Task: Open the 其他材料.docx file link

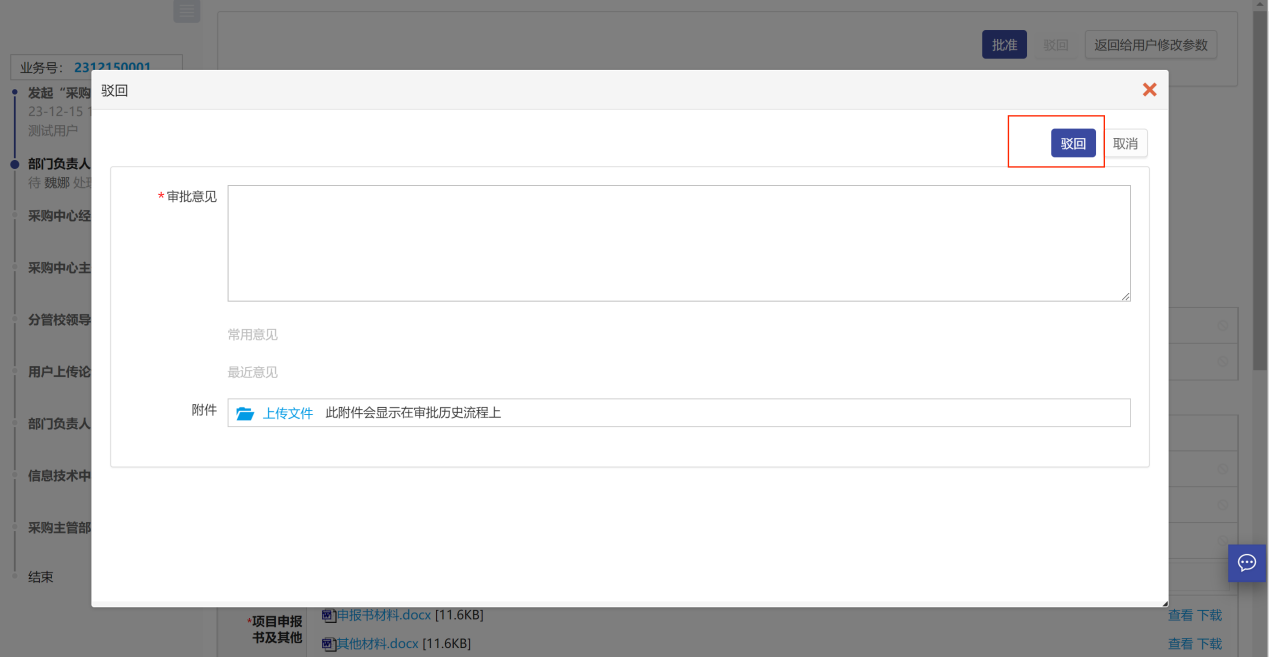Action: pos(377,643)
